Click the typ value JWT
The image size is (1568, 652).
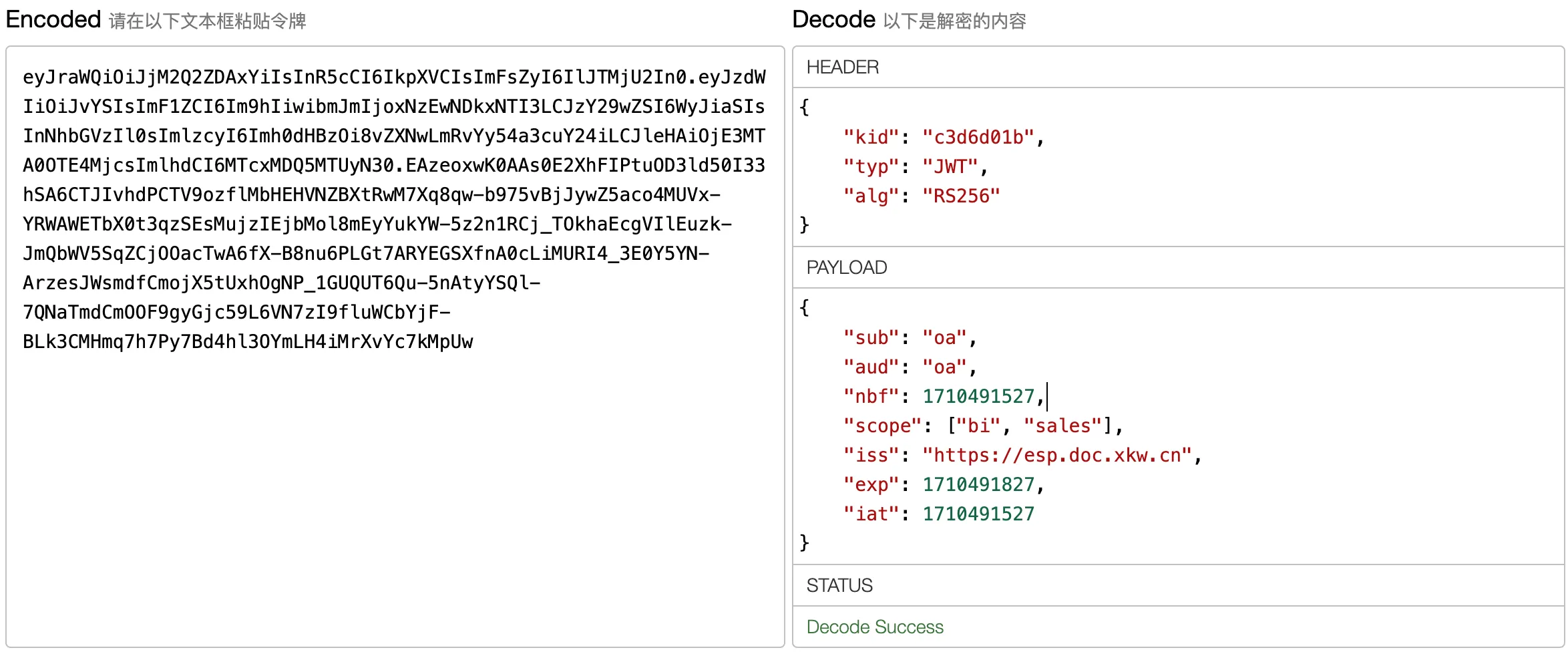(950, 167)
